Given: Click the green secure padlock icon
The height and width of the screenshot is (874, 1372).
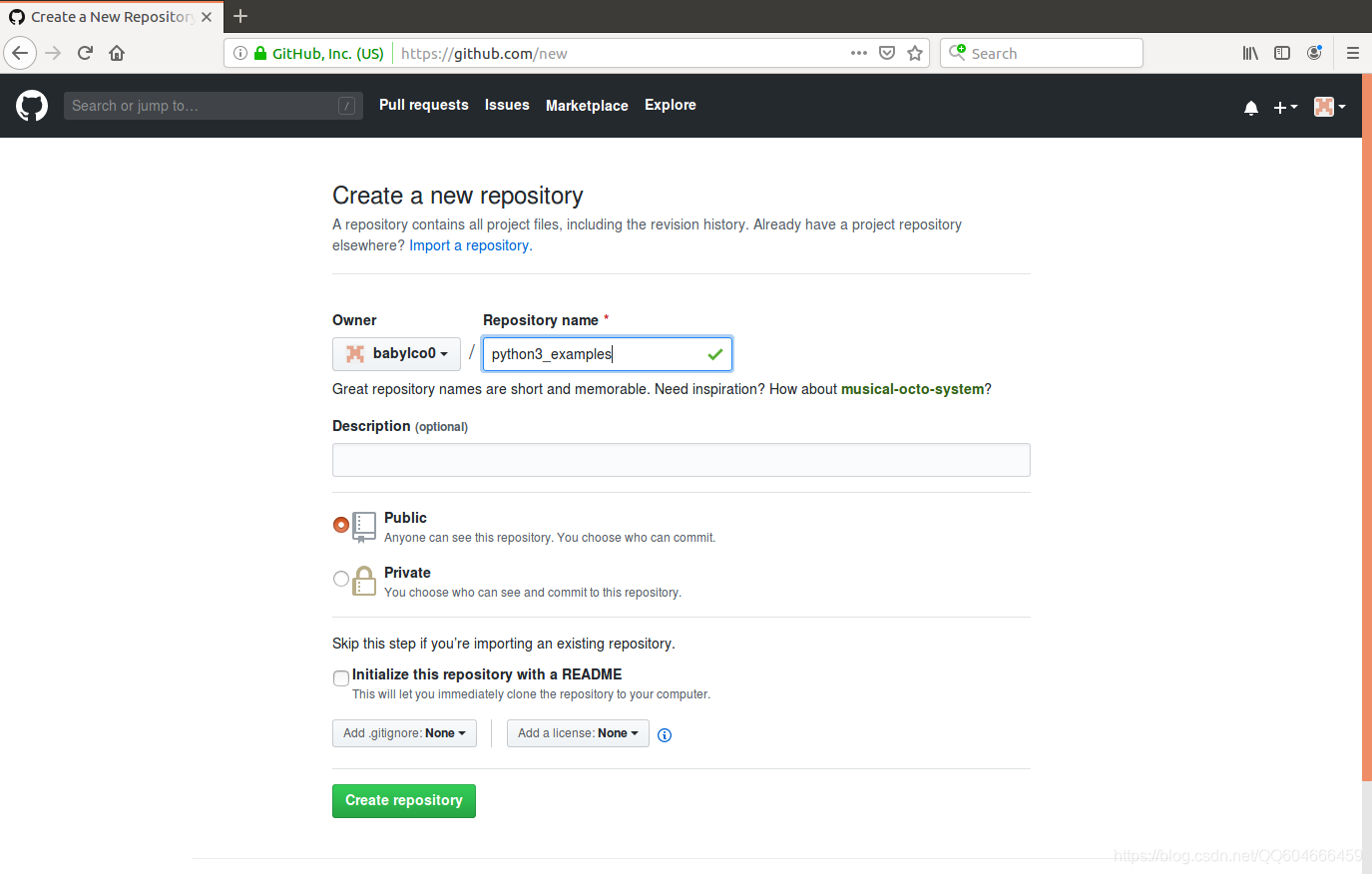Looking at the screenshot, I should 260,53.
